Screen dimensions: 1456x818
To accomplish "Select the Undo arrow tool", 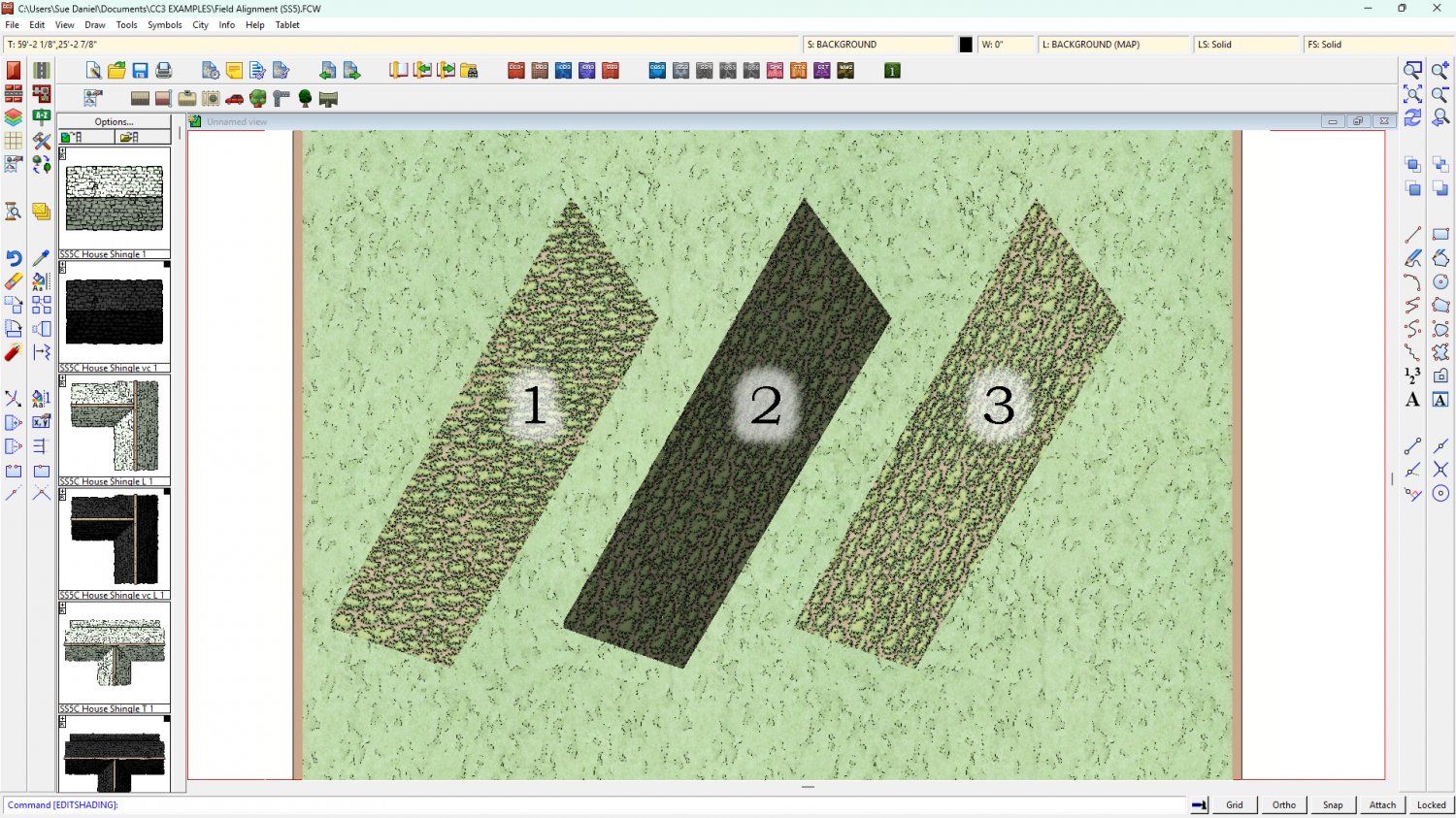I will pyautogui.click(x=14, y=258).
